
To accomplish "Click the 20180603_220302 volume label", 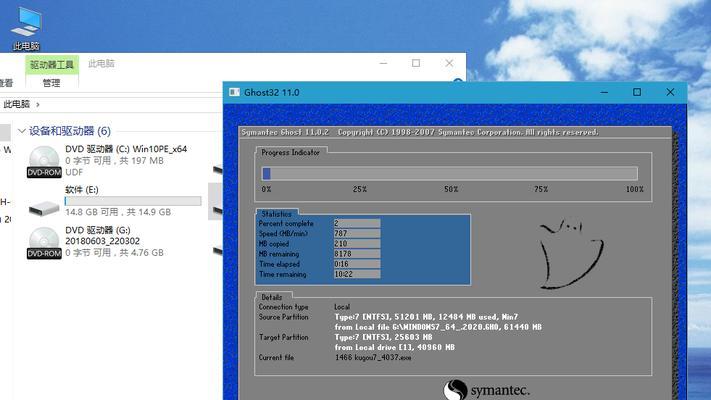I will (102, 241).
